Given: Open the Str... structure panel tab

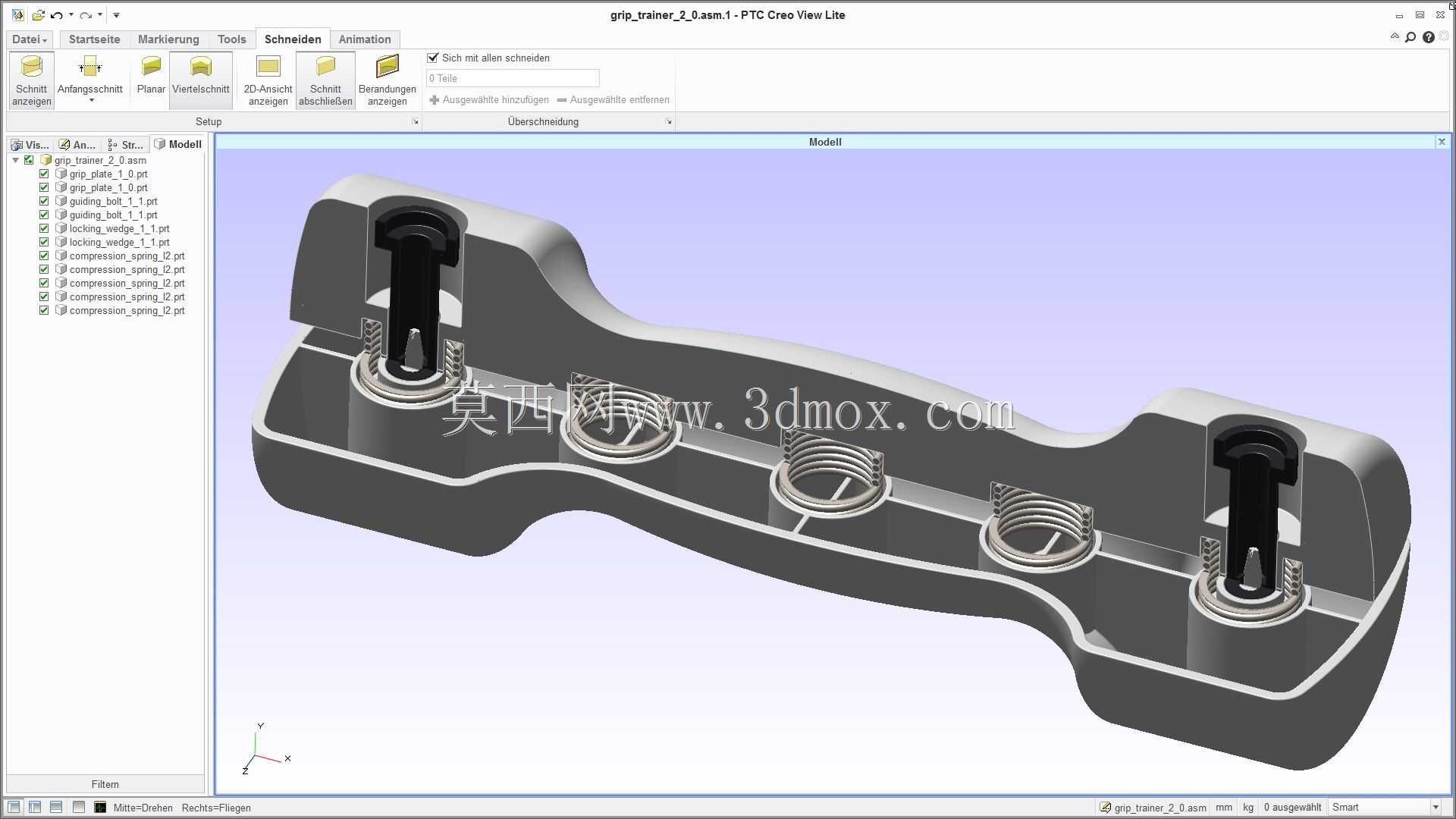Looking at the screenshot, I should point(126,144).
